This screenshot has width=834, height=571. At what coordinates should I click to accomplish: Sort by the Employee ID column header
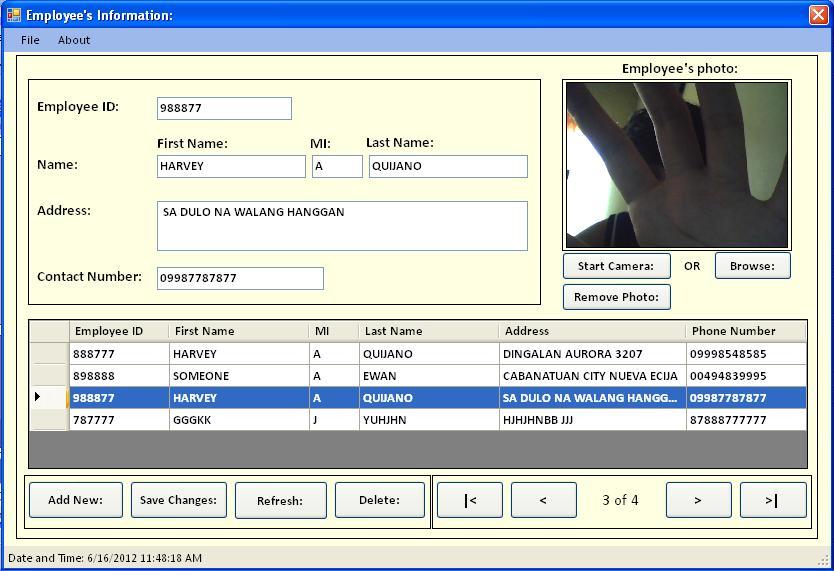click(119, 331)
